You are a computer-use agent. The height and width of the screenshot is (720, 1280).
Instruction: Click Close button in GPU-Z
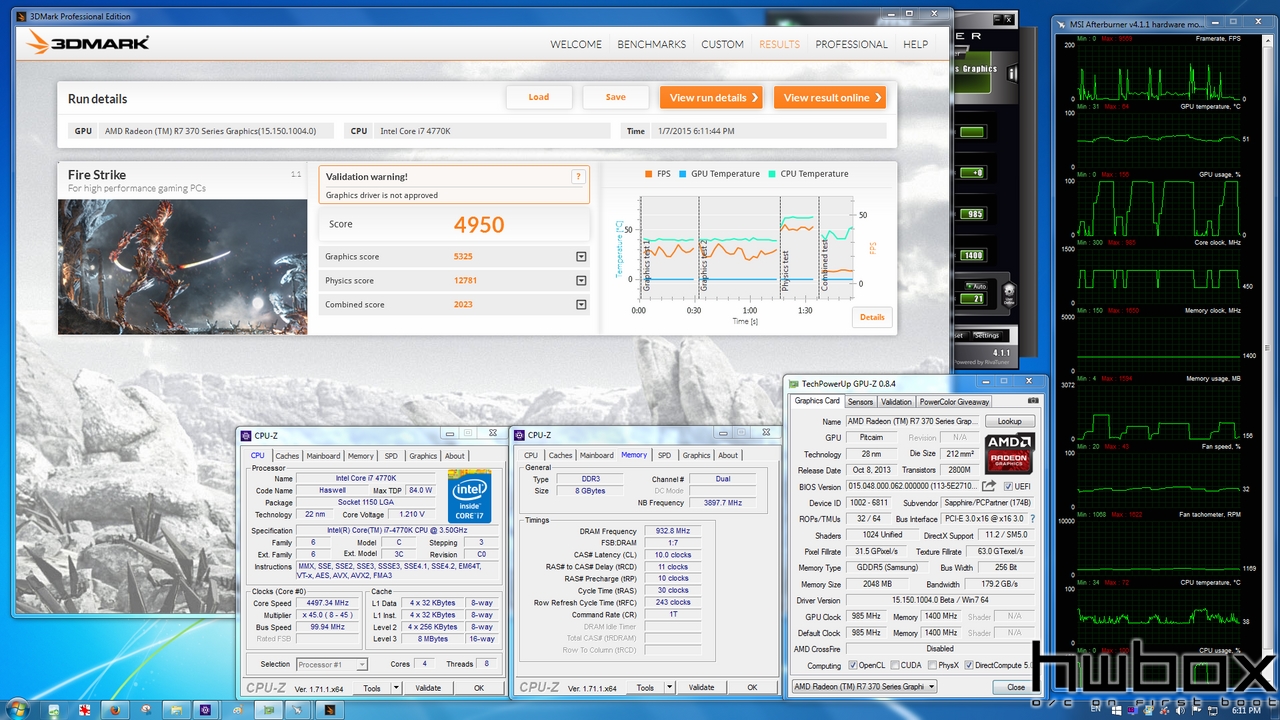(x=1016, y=687)
